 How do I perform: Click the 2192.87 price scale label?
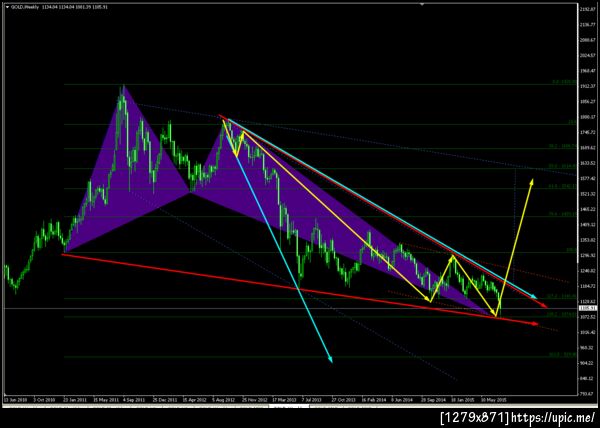click(587, 9)
